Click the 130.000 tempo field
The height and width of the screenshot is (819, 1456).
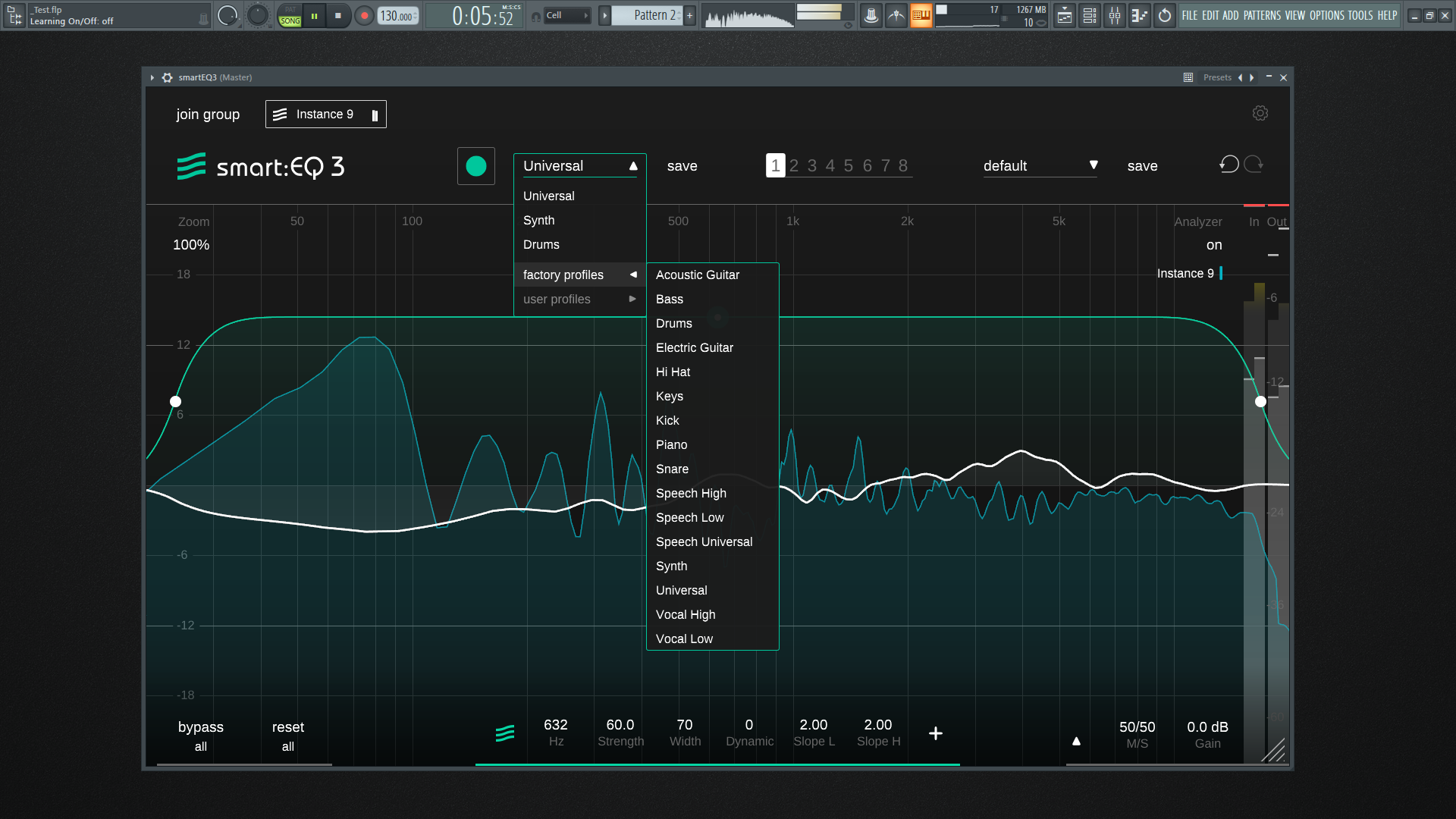pos(397,15)
